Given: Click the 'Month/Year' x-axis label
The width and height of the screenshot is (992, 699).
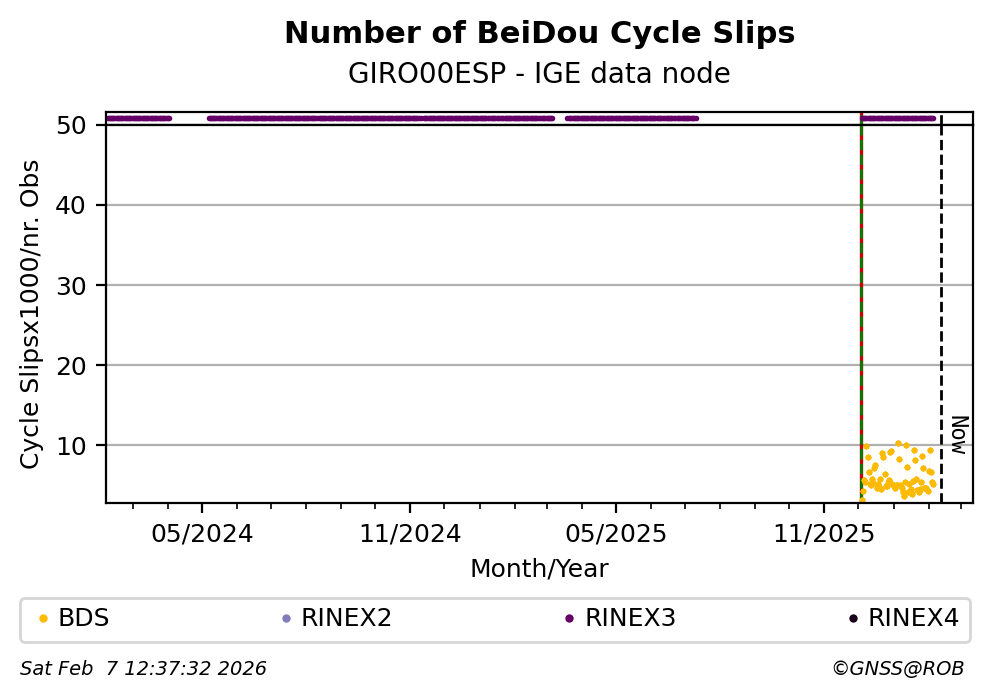Looking at the screenshot, I should [539, 569].
